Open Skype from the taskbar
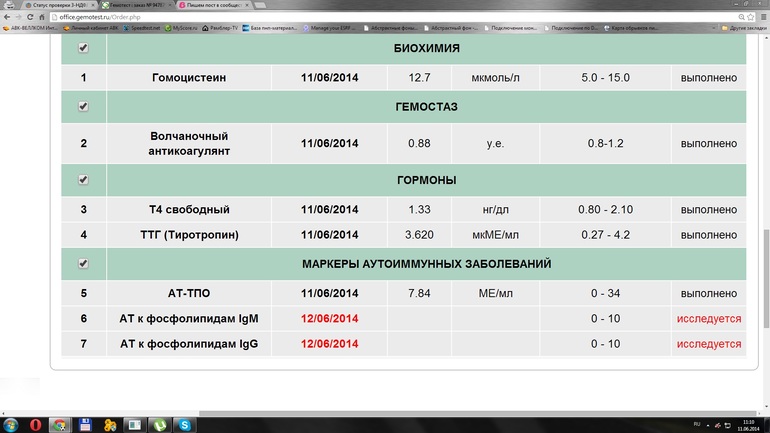 (185, 425)
